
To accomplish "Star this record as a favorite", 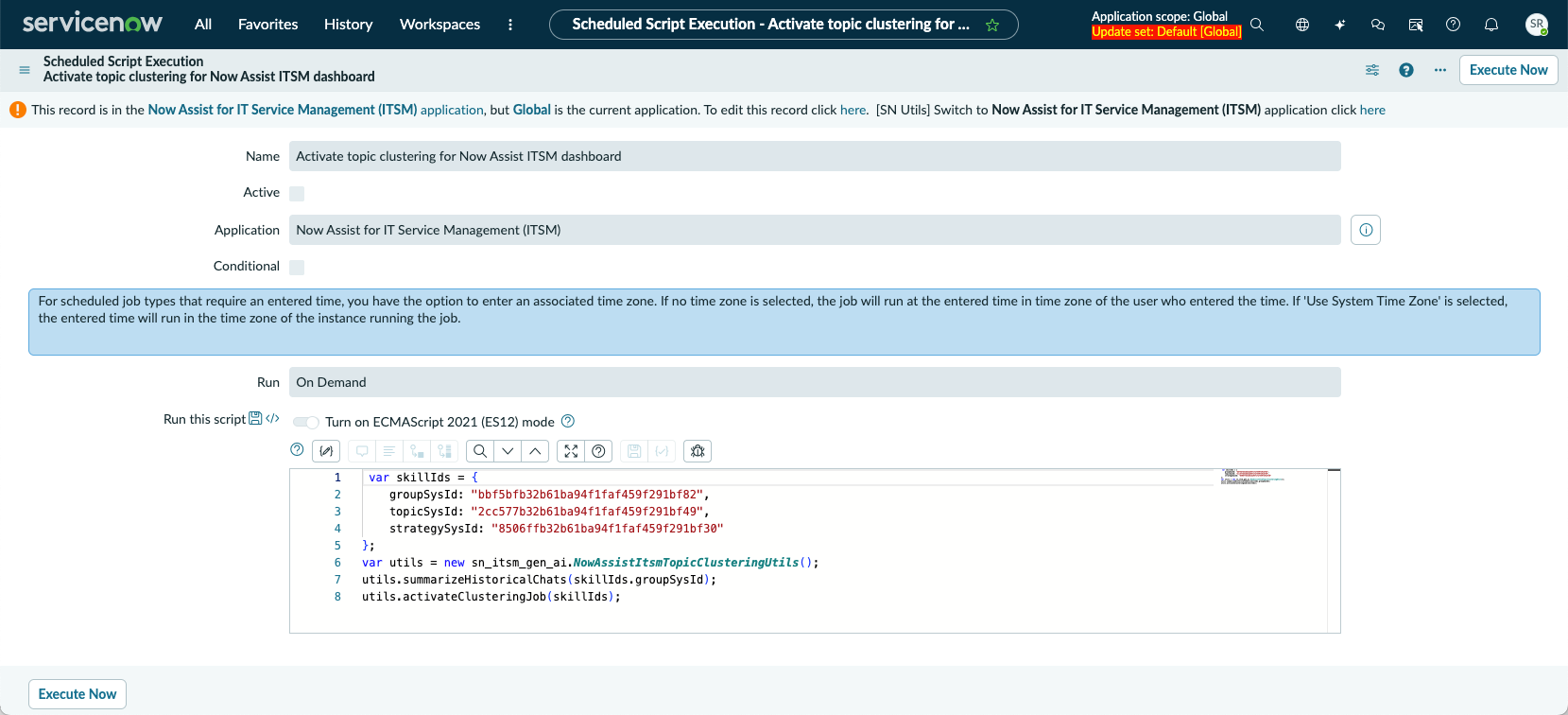I will pos(992,25).
